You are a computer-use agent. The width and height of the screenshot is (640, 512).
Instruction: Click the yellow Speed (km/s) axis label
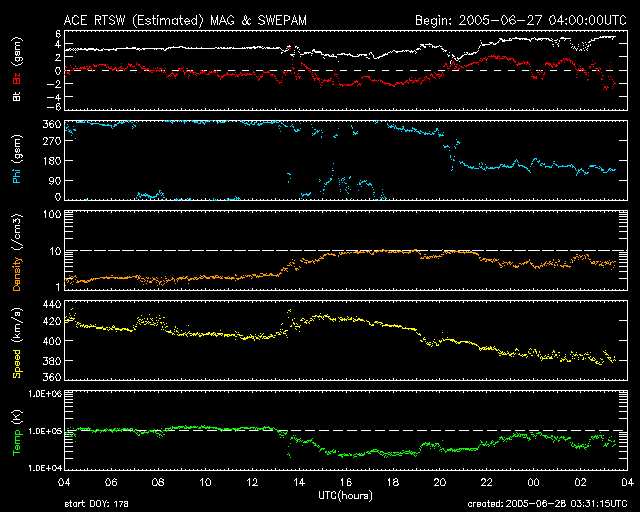click(17, 343)
